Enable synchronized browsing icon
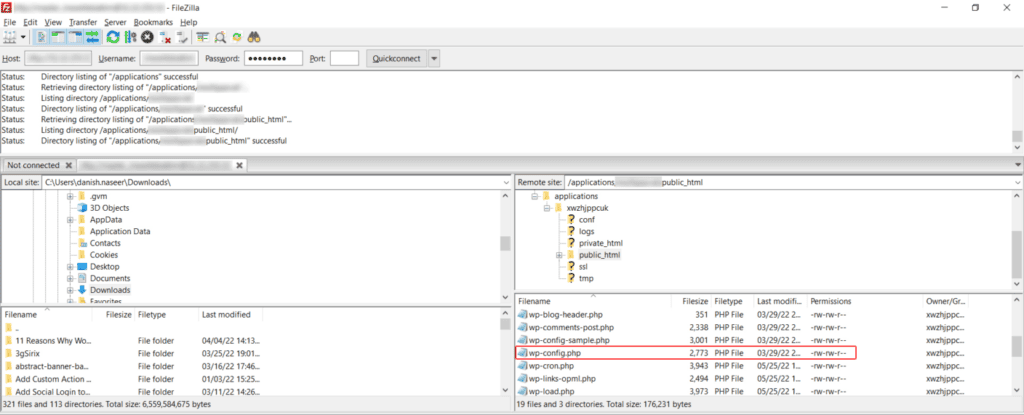The width and height of the screenshot is (1024, 415). pos(237,37)
